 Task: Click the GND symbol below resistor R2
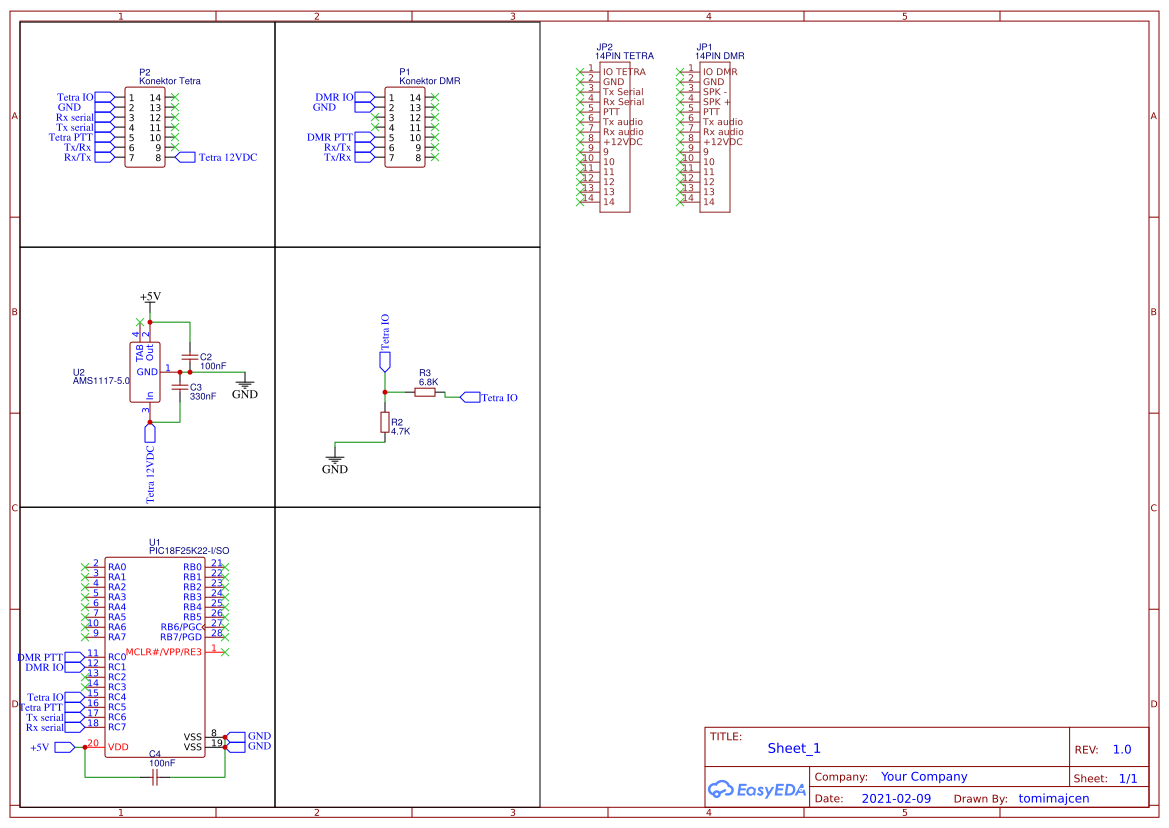[335, 460]
